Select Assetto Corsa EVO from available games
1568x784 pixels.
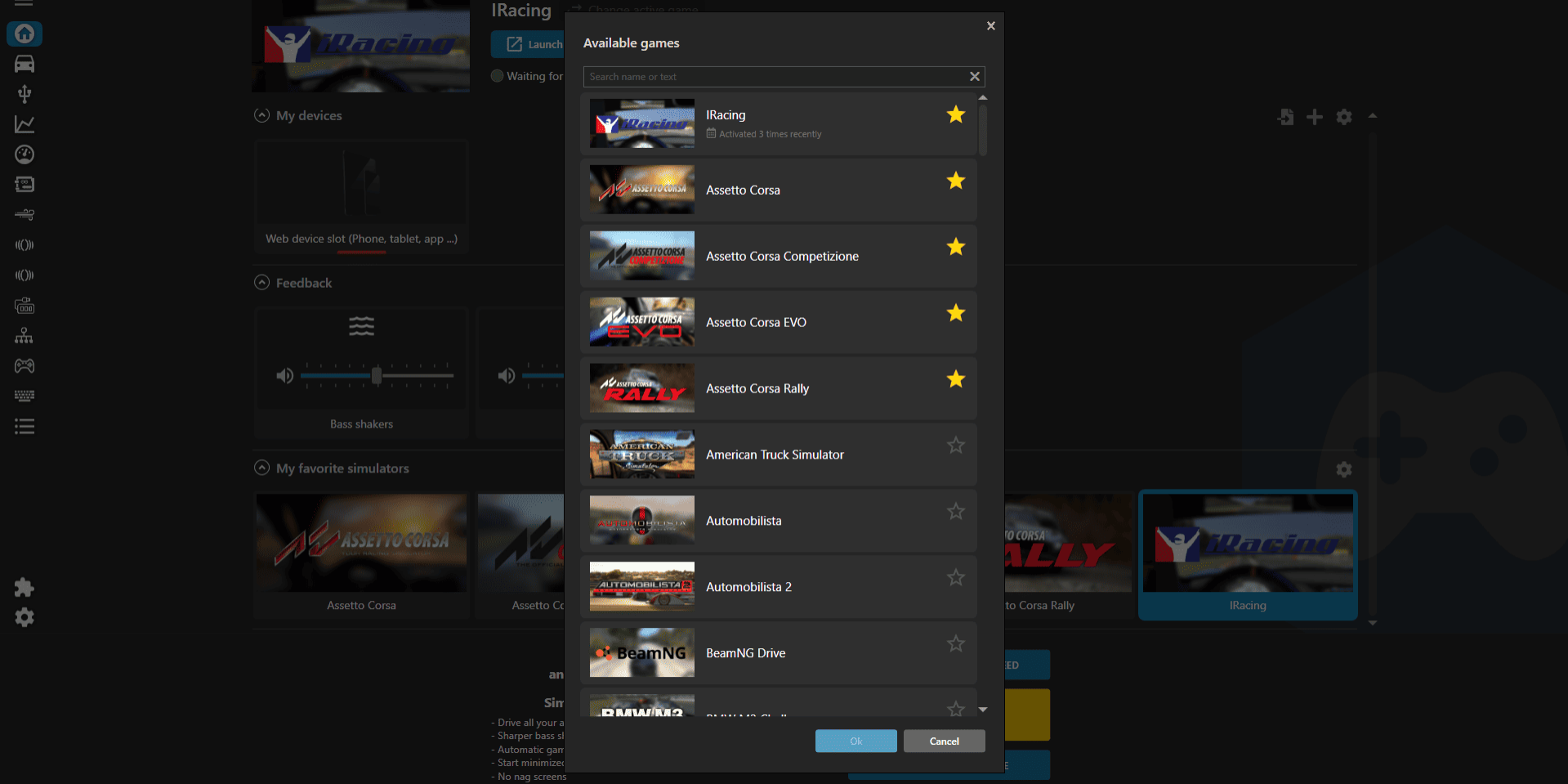point(778,321)
